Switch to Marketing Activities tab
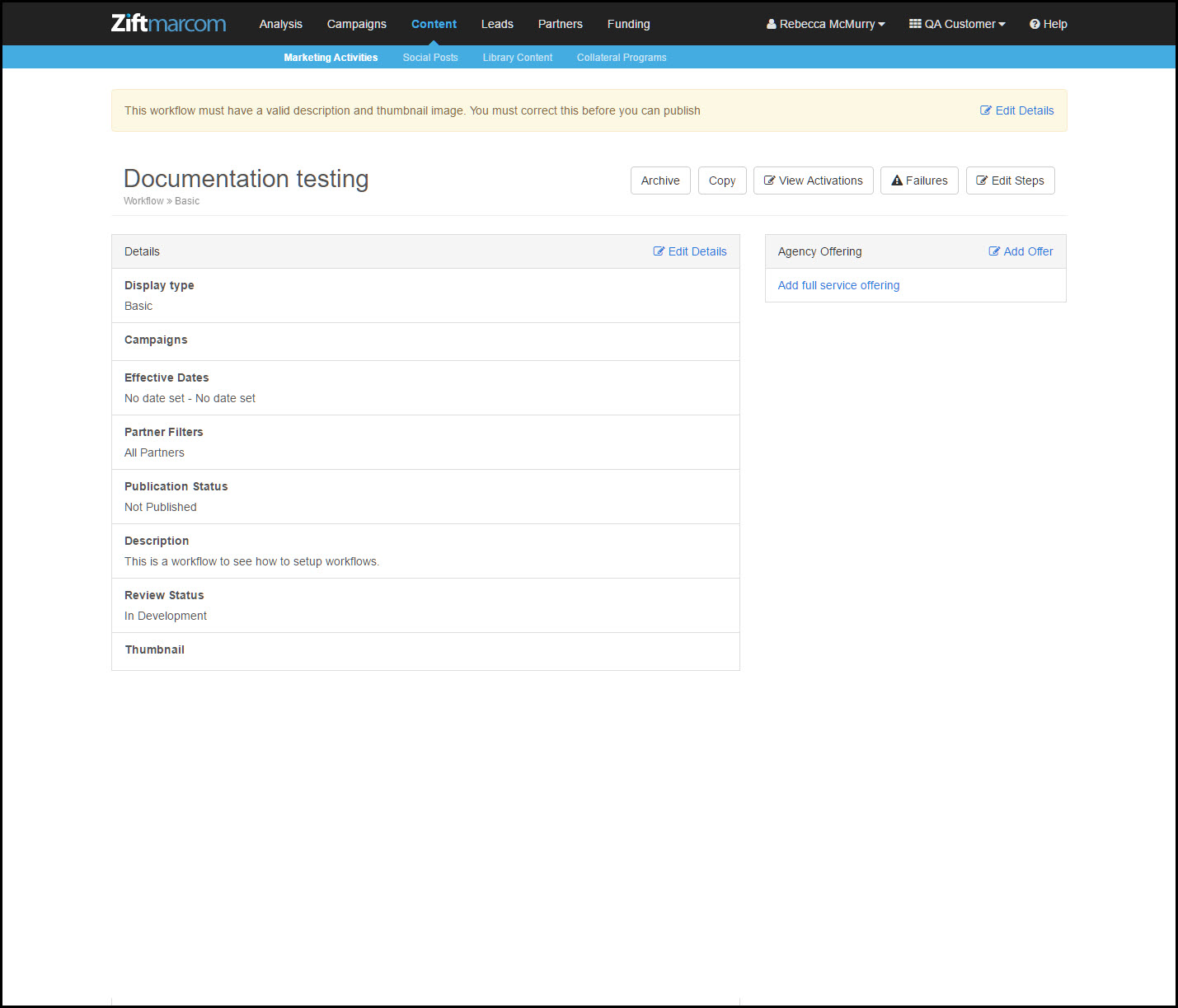The width and height of the screenshot is (1178, 1008). (x=331, y=58)
